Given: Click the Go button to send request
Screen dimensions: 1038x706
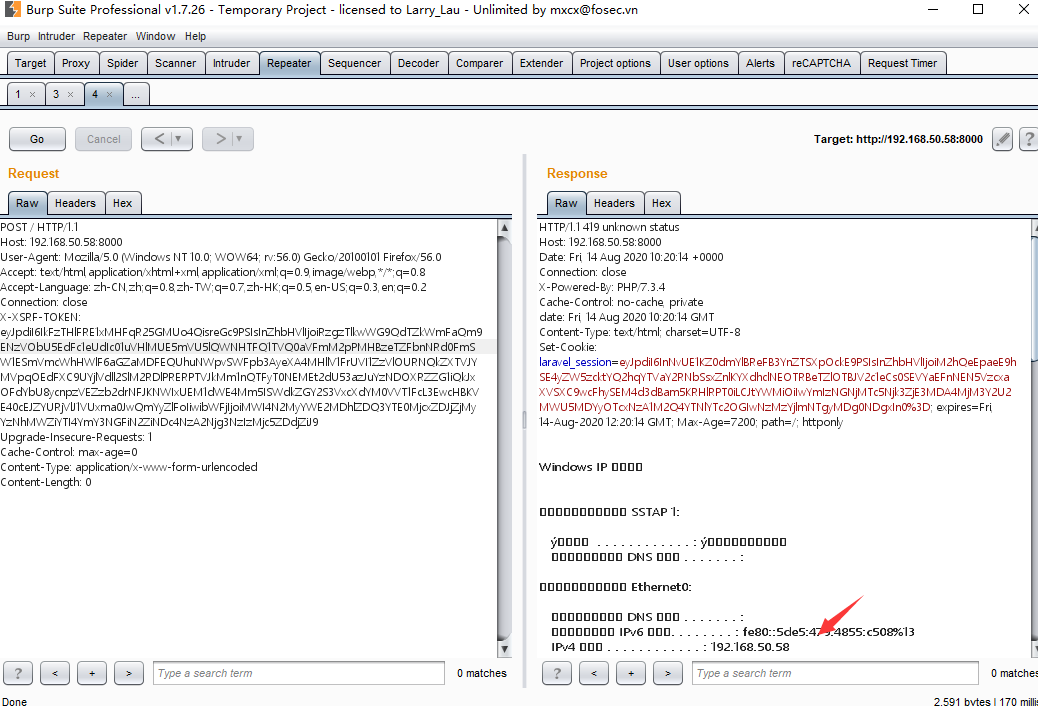Looking at the screenshot, I should pyautogui.click(x=37, y=139).
